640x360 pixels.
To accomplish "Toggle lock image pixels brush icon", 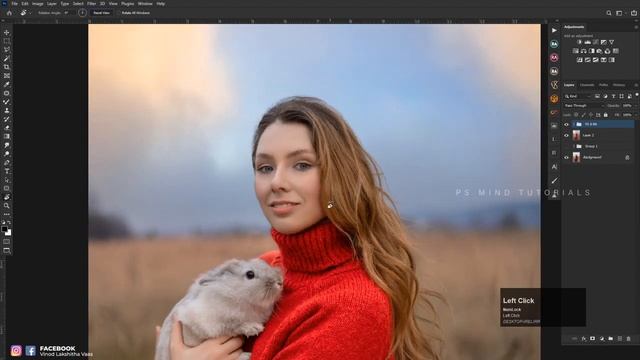I will pos(584,115).
